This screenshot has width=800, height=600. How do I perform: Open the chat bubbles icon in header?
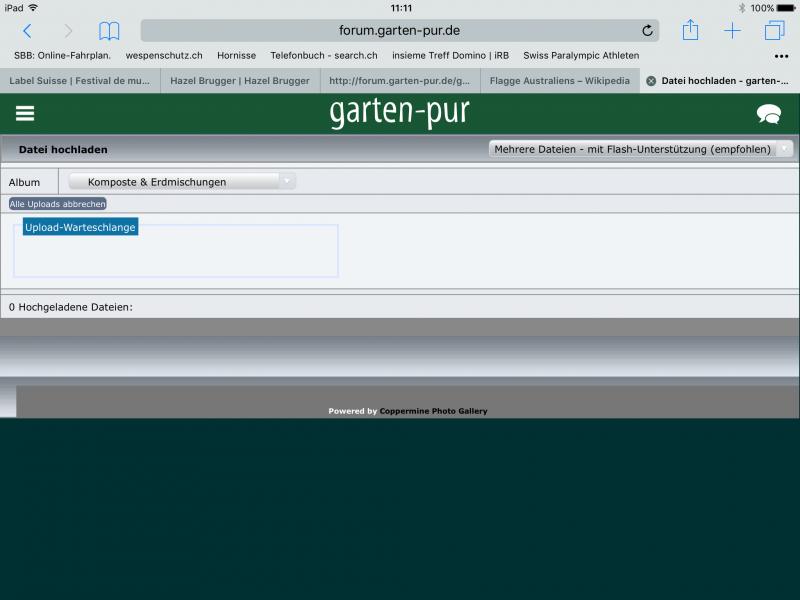[768, 114]
